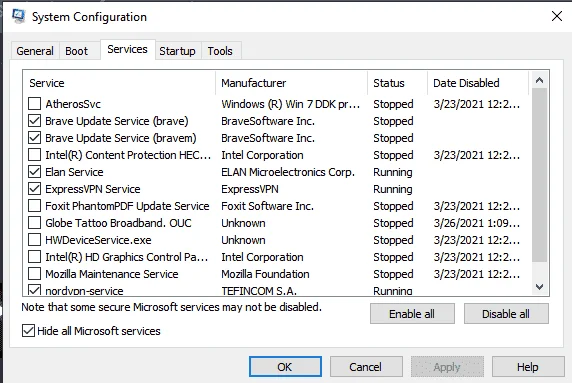Toggle Hide all Microsoft services checkbox
The width and height of the screenshot is (572, 383).
(28, 330)
